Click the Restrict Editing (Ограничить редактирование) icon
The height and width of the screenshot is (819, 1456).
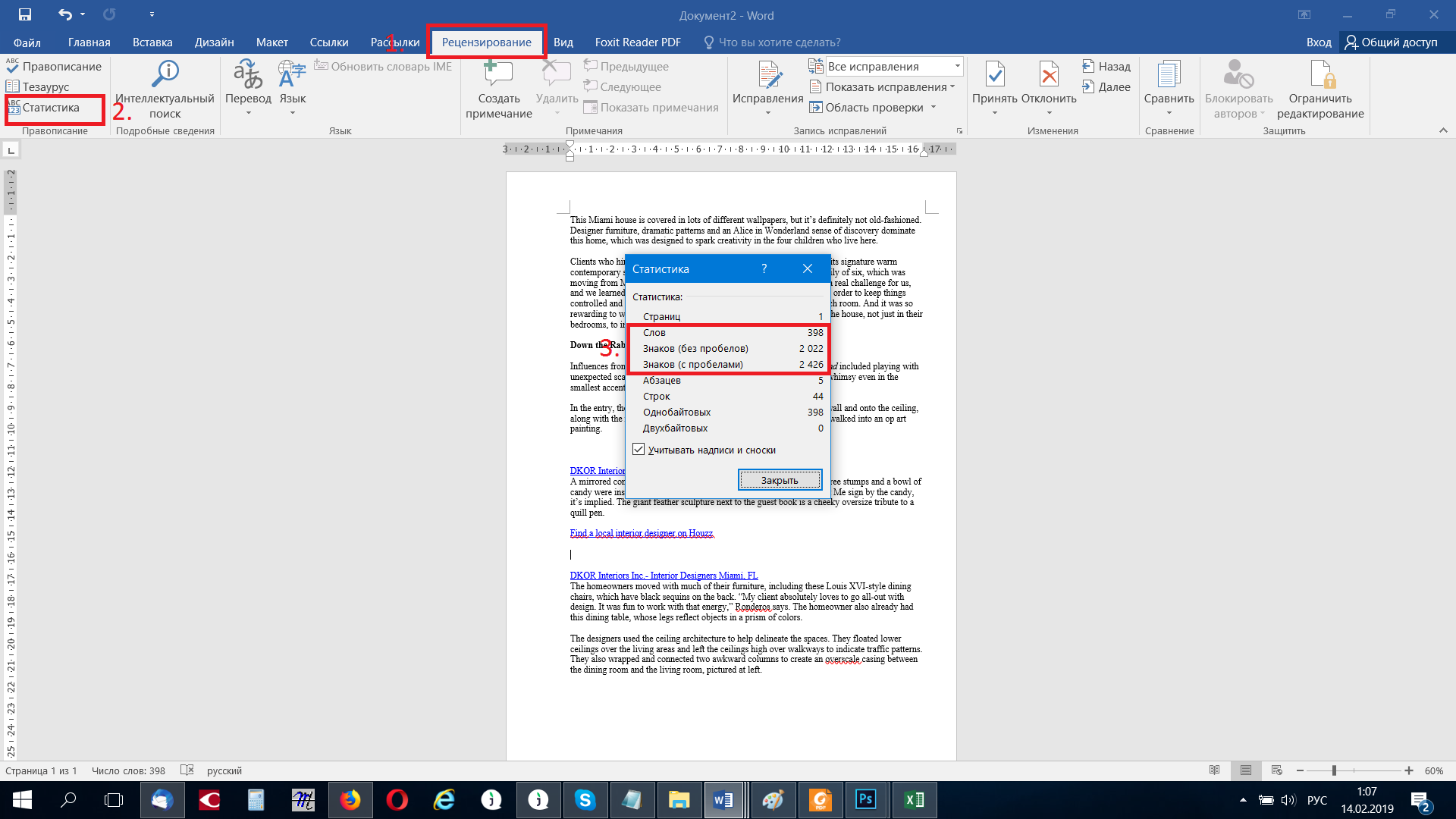click(x=1320, y=74)
